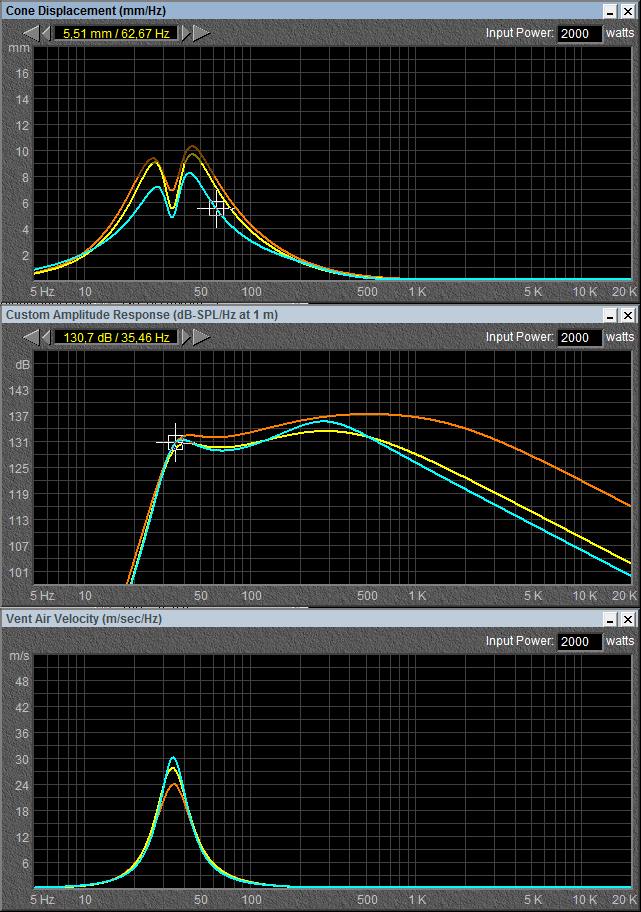The width and height of the screenshot is (641, 912).
Task: Click 'watts' label in Vent Air Velocity window
Action: [x=620, y=641]
